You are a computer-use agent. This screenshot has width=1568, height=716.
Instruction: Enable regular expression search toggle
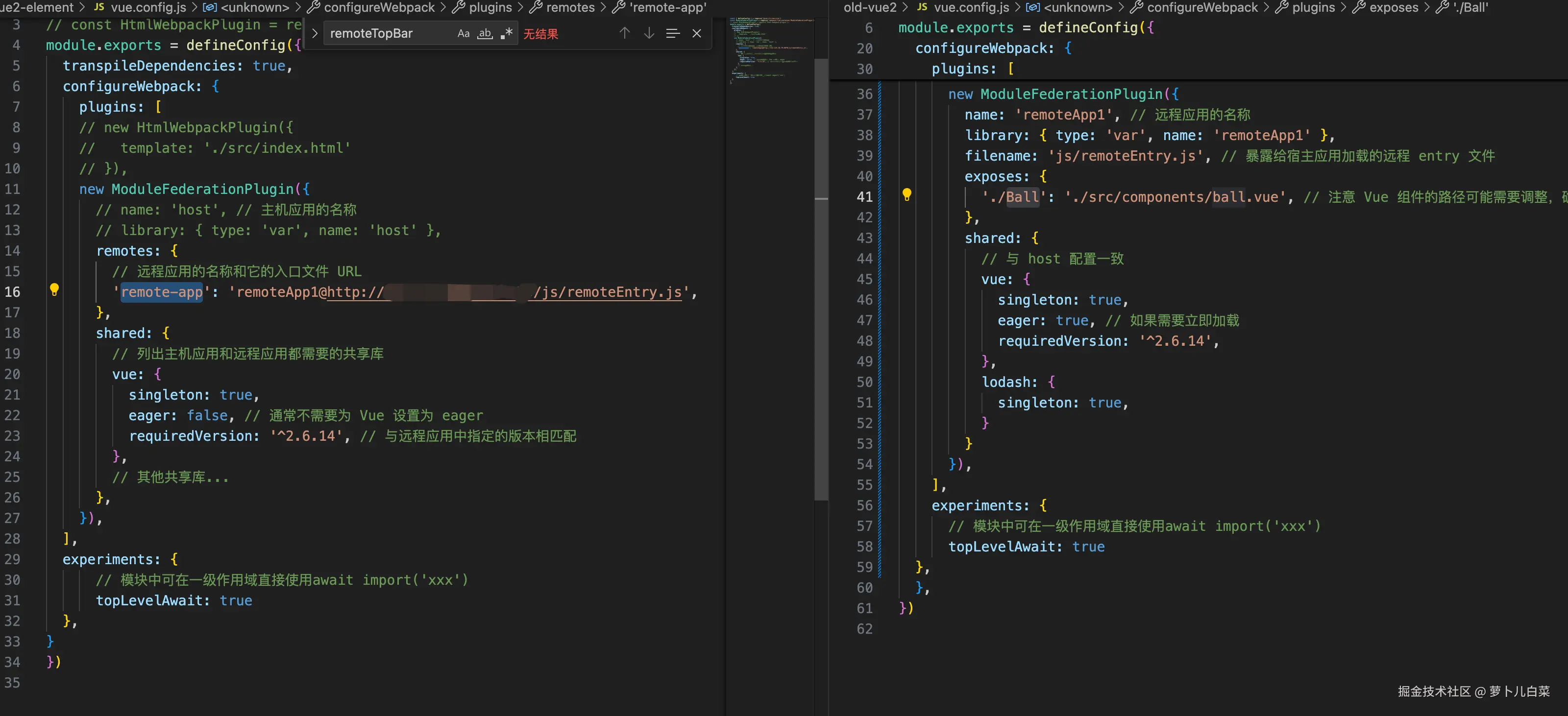tap(506, 33)
